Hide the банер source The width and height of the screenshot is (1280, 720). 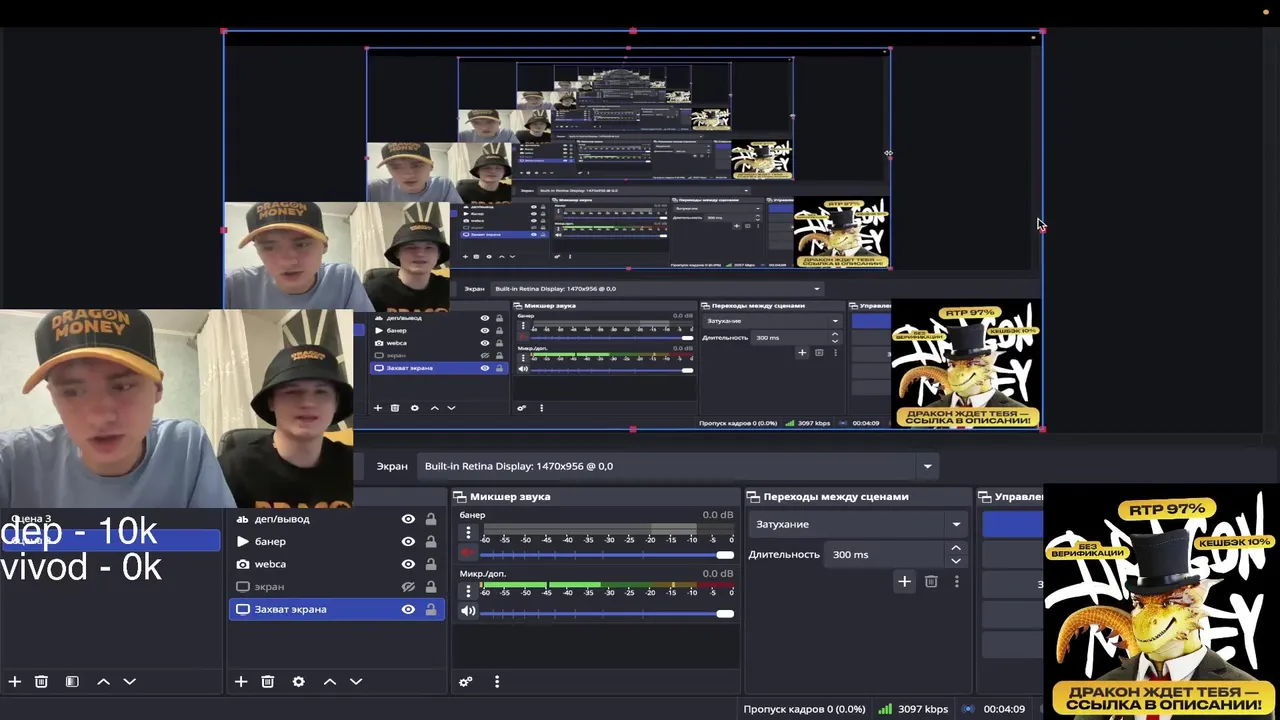point(408,541)
